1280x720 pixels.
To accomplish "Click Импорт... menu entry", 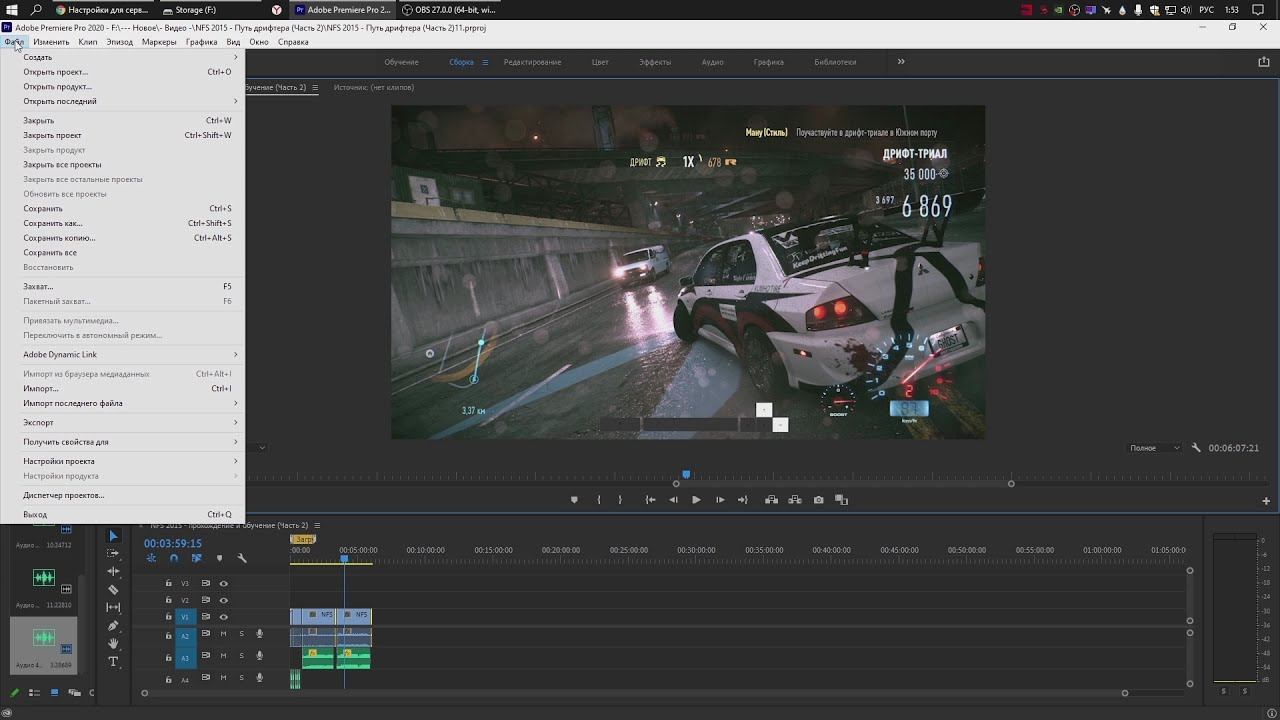I will 41,388.
